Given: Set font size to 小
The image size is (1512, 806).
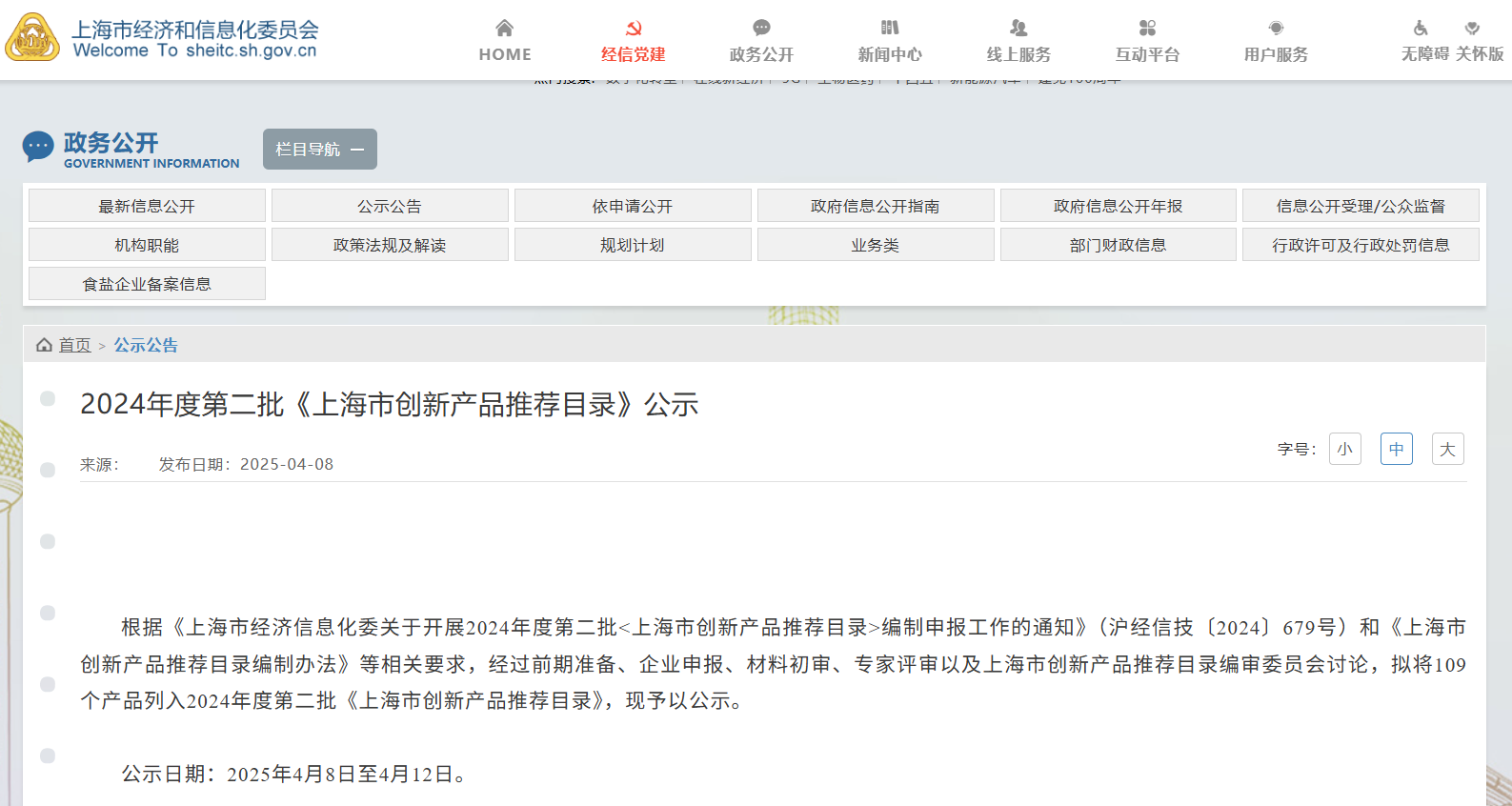Looking at the screenshot, I should point(1344,449).
